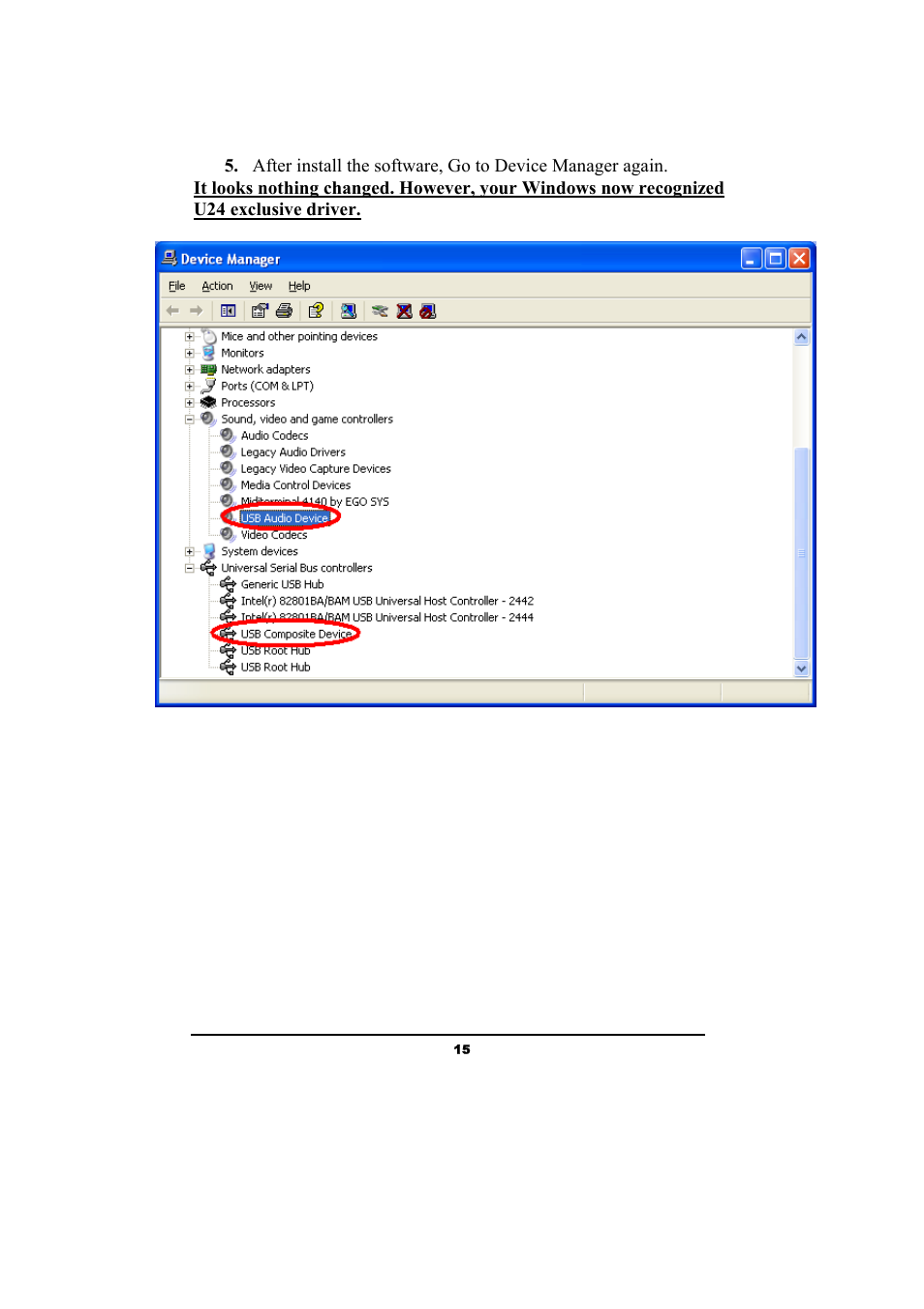
Task: Expand Mice and other pointing devices
Action: [190, 336]
